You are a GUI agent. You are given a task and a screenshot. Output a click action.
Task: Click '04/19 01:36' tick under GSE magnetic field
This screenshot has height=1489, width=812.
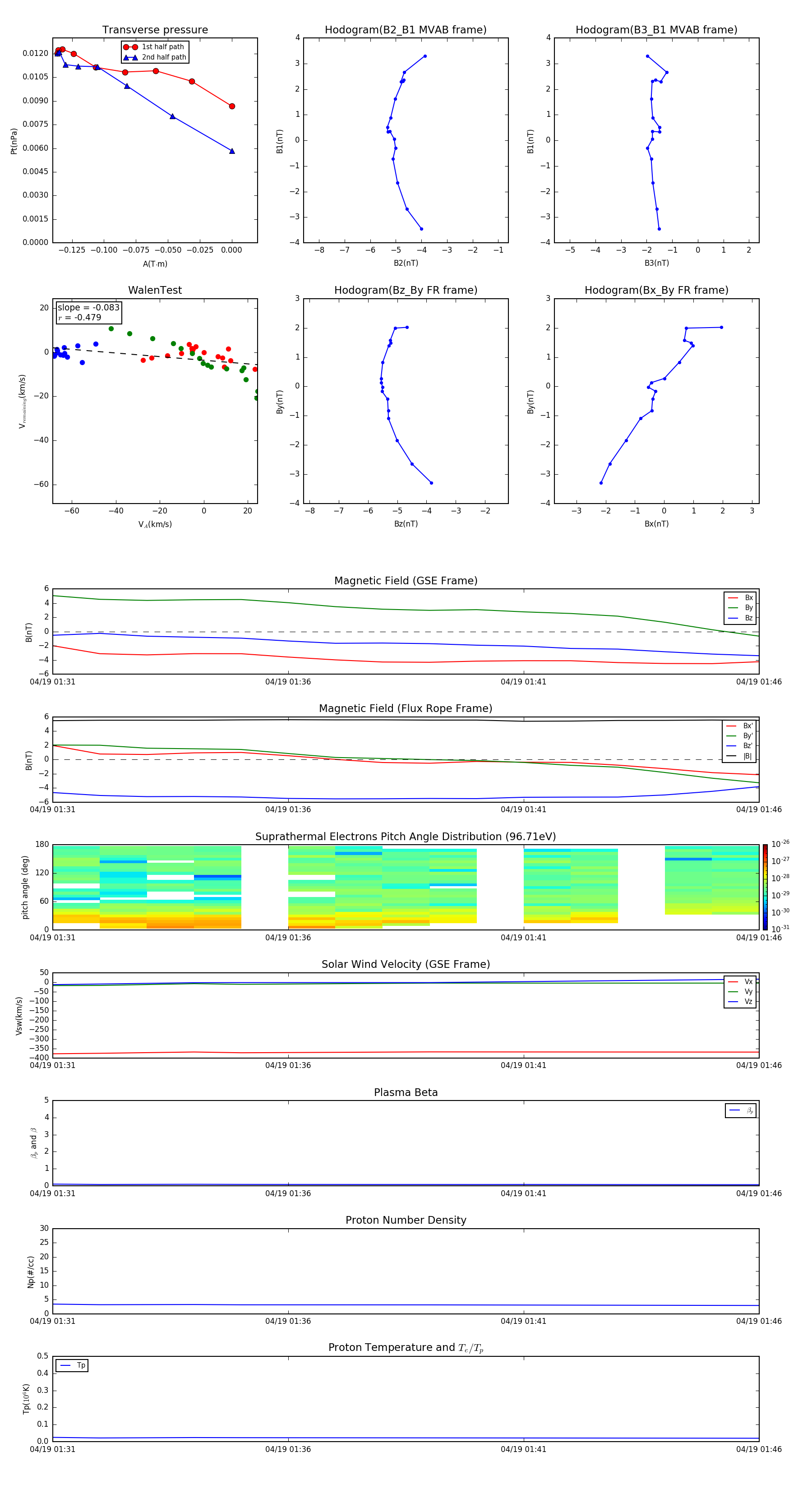coord(288,682)
